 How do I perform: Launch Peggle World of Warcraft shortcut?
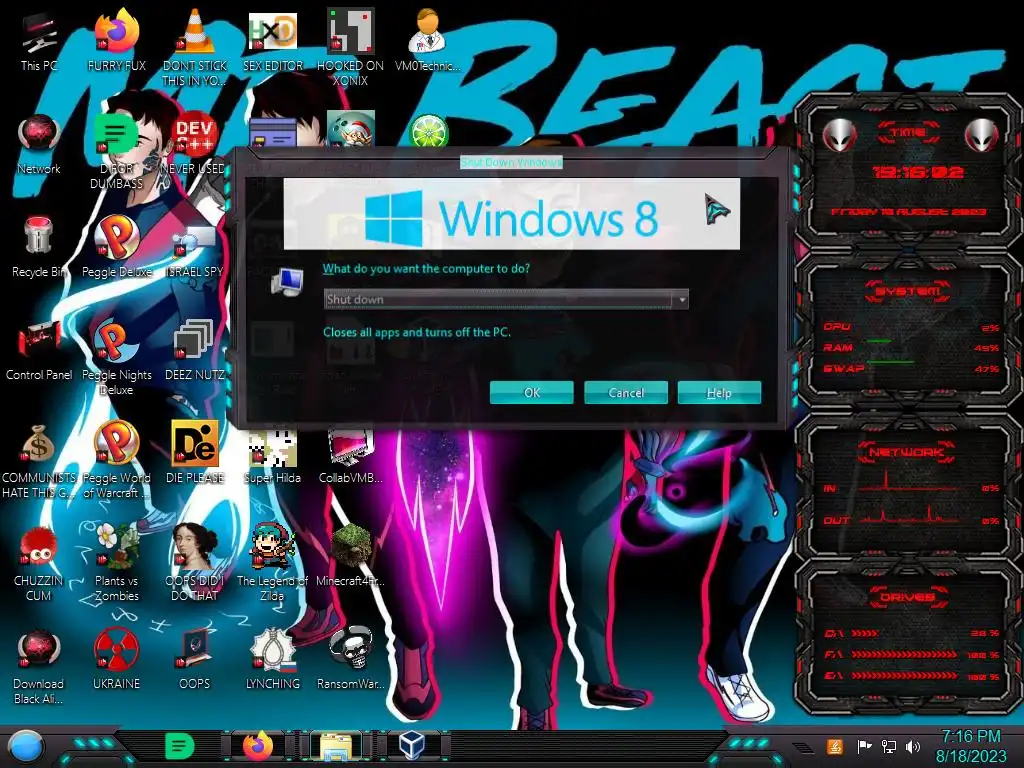(116, 460)
